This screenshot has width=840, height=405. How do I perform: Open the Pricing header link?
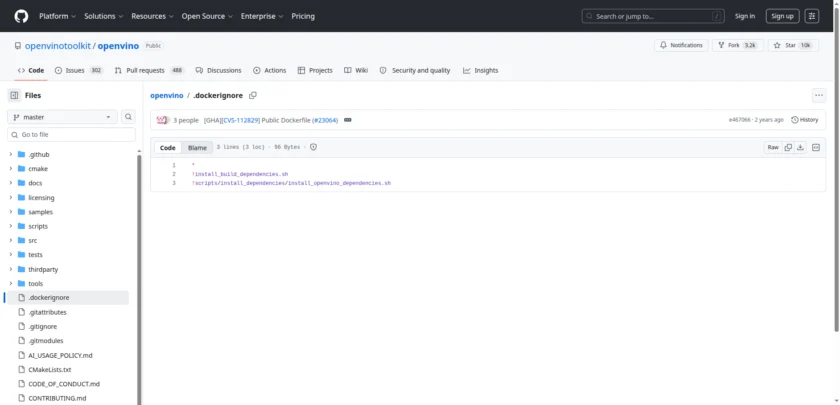303,16
